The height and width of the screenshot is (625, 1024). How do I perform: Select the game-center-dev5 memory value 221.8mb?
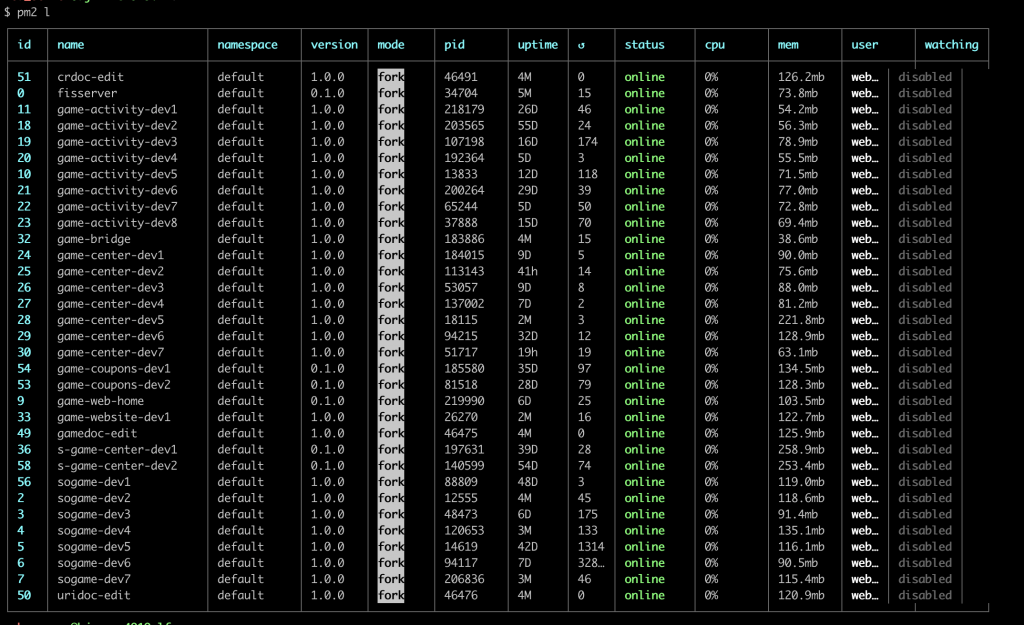click(x=798, y=319)
